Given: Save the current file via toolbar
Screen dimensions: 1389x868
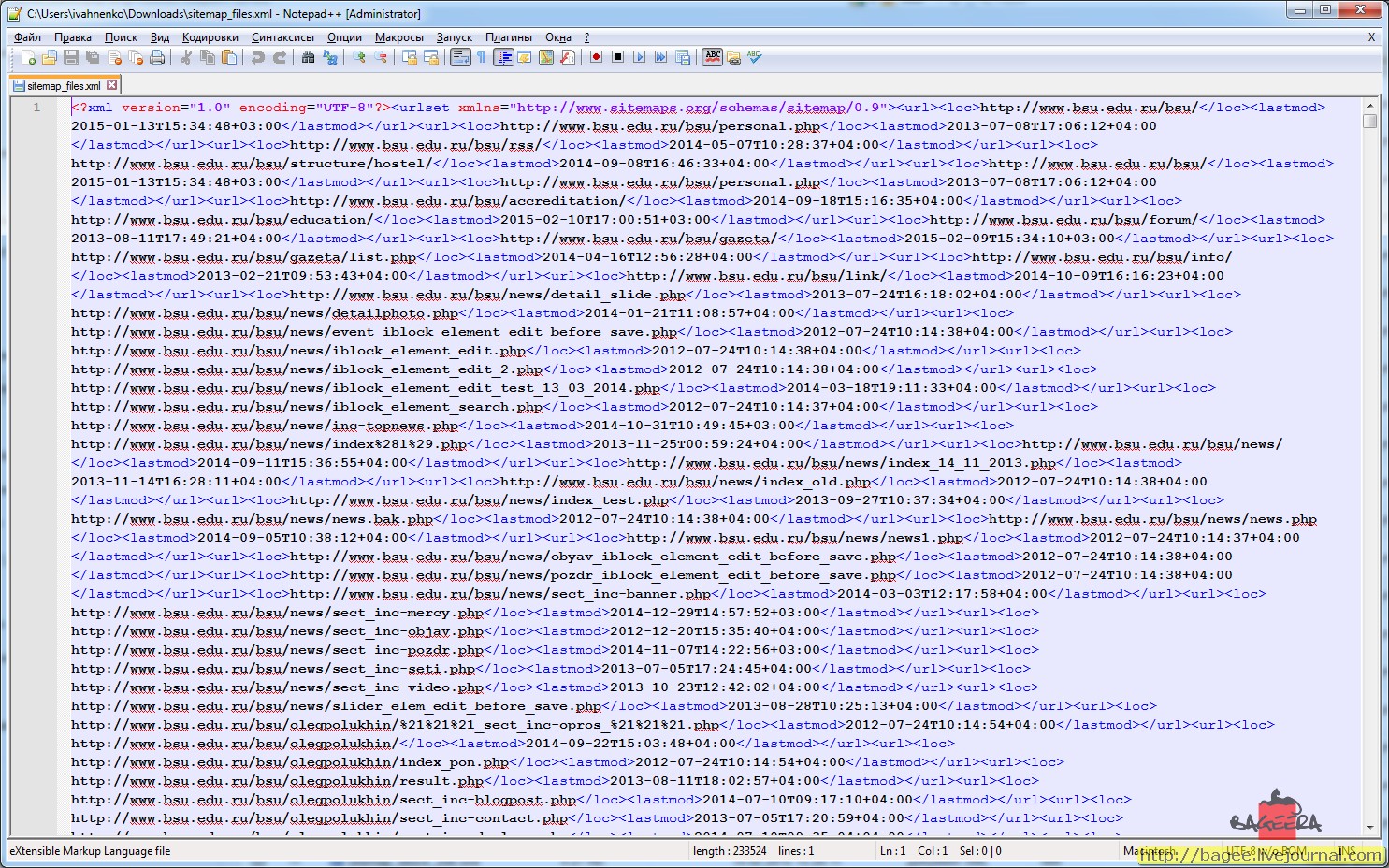Looking at the screenshot, I should coord(71,57).
